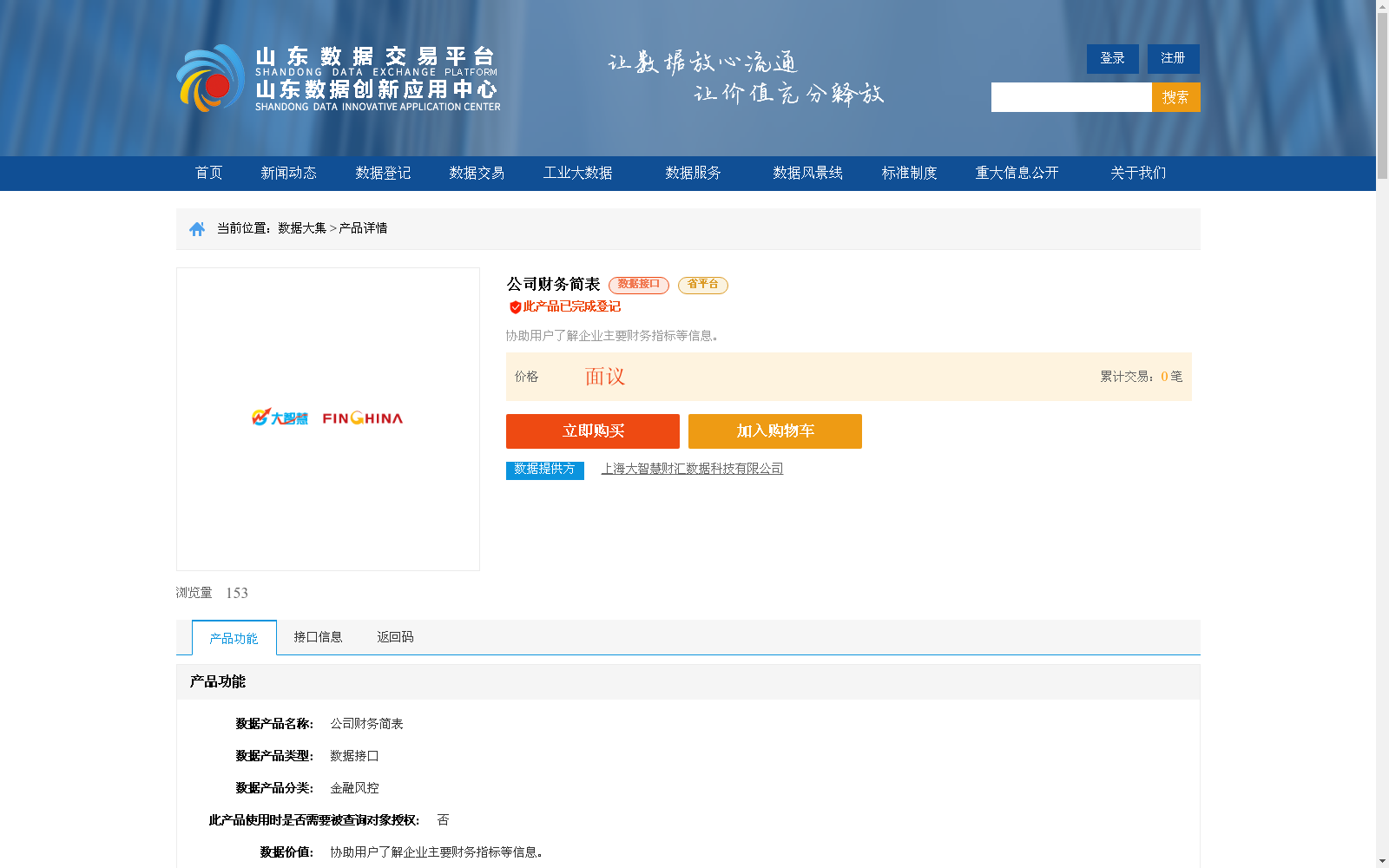
Task: Click the 此产品已完成登记 status text
Action: pyautogui.click(x=572, y=306)
